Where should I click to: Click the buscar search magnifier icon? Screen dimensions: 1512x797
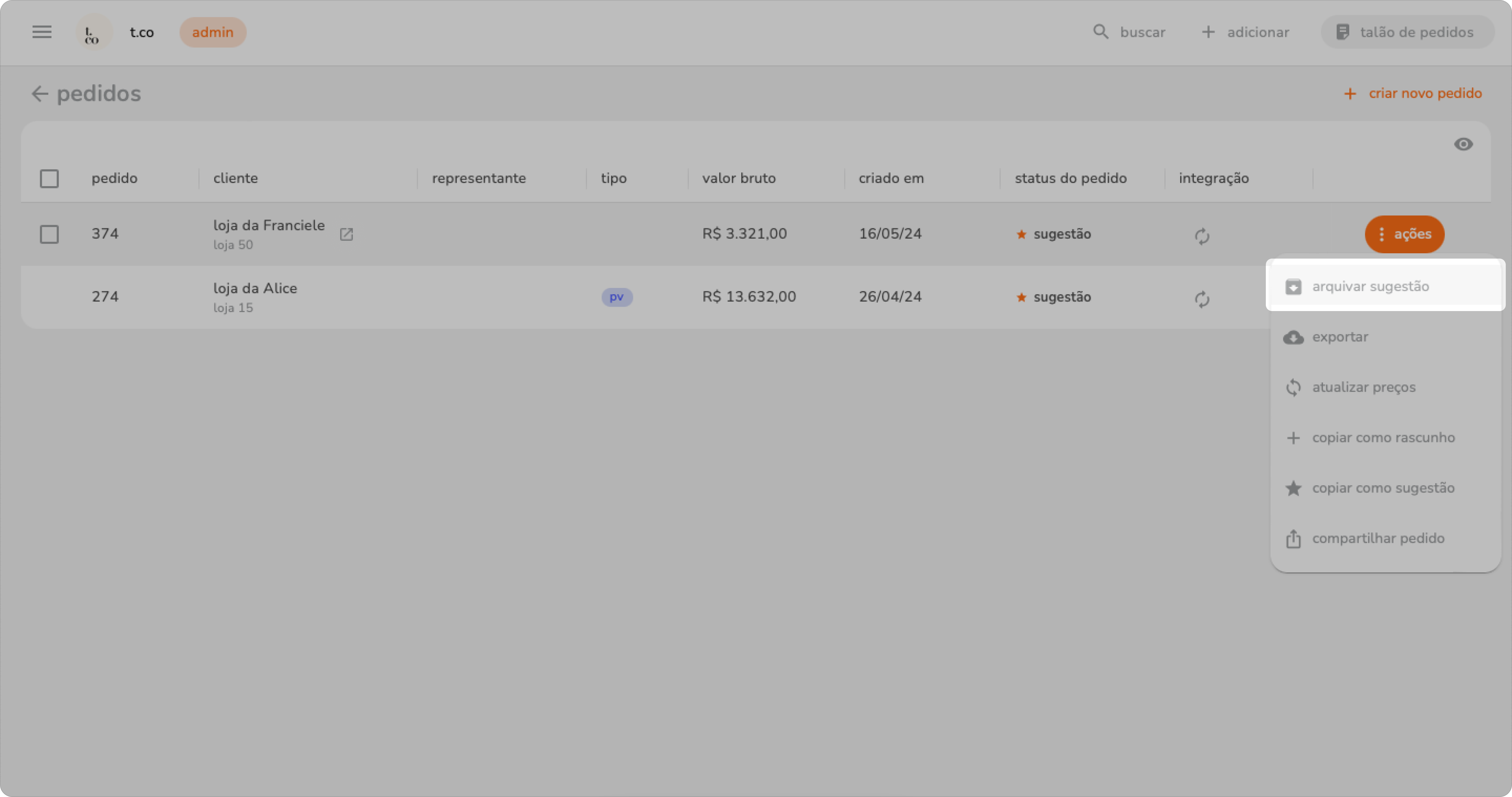point(1101,32)
